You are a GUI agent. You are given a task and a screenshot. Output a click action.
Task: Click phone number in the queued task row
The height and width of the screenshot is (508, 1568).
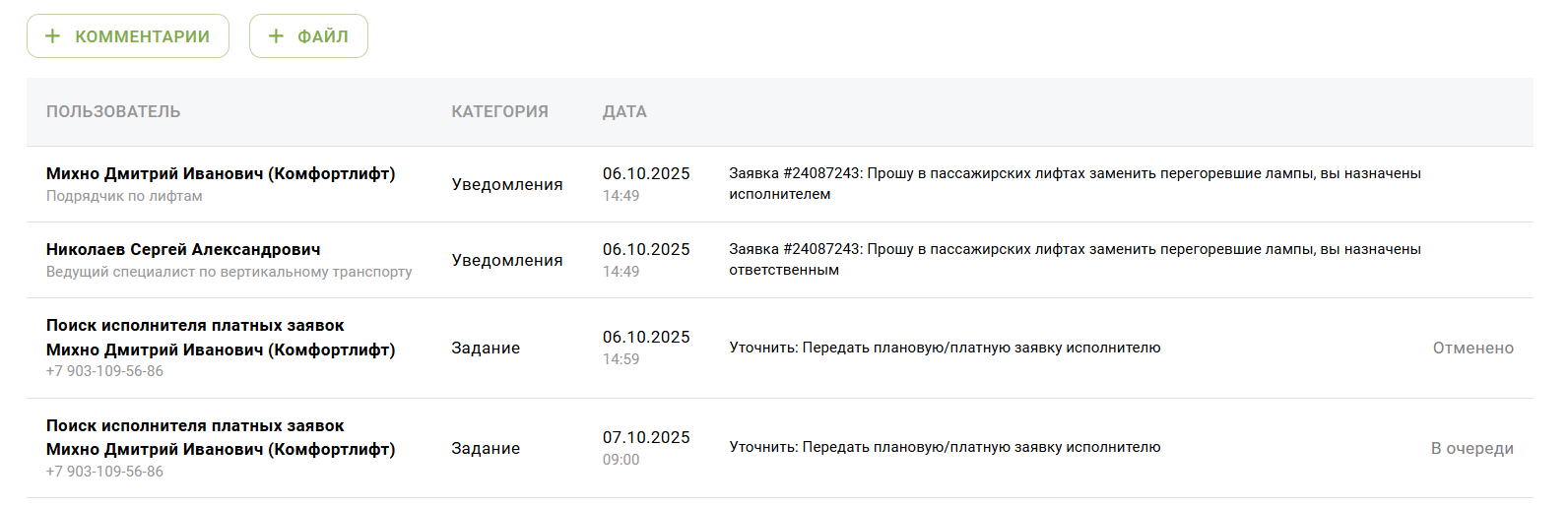(105, 473)
